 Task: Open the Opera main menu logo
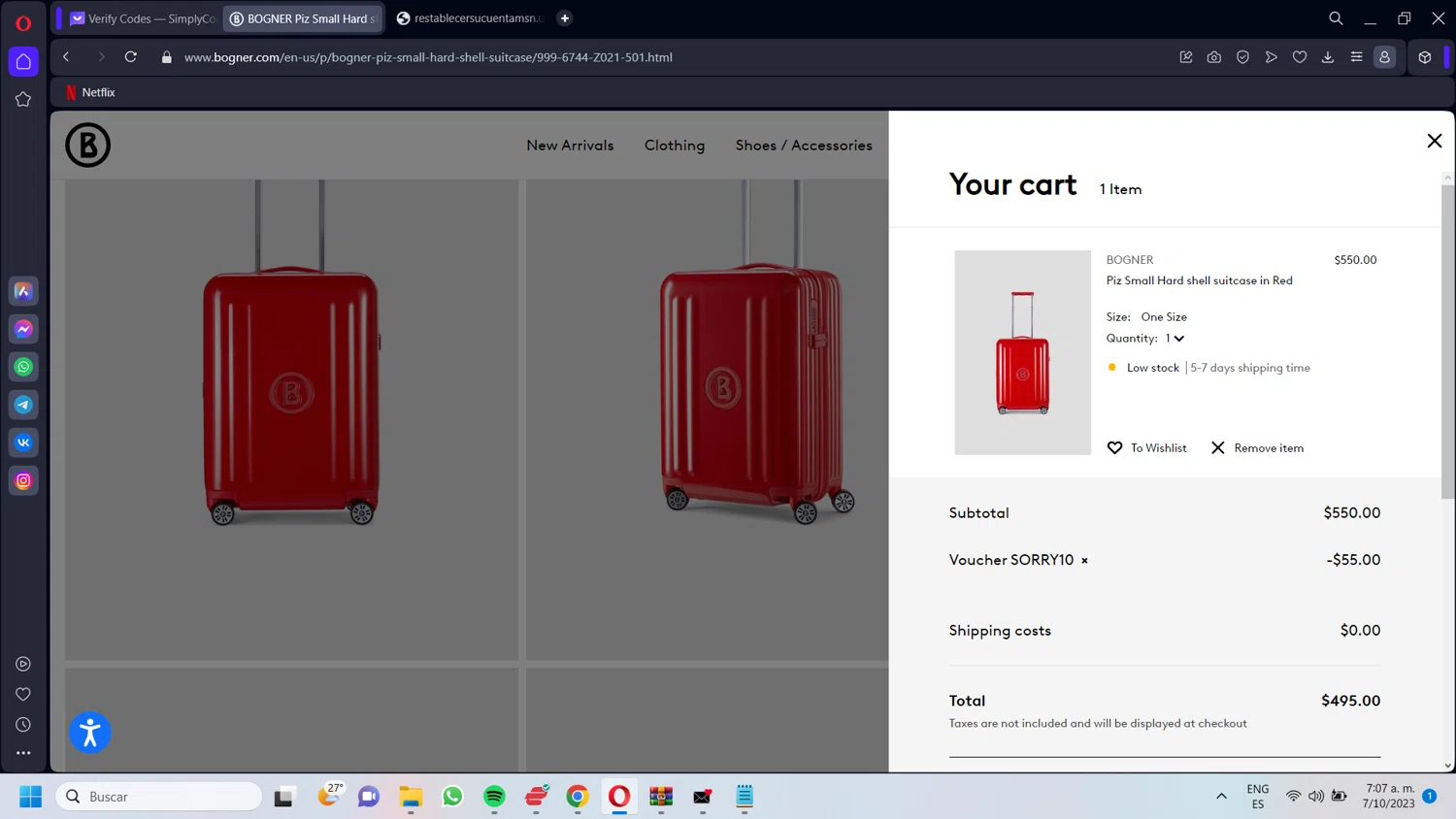(23, 23)
